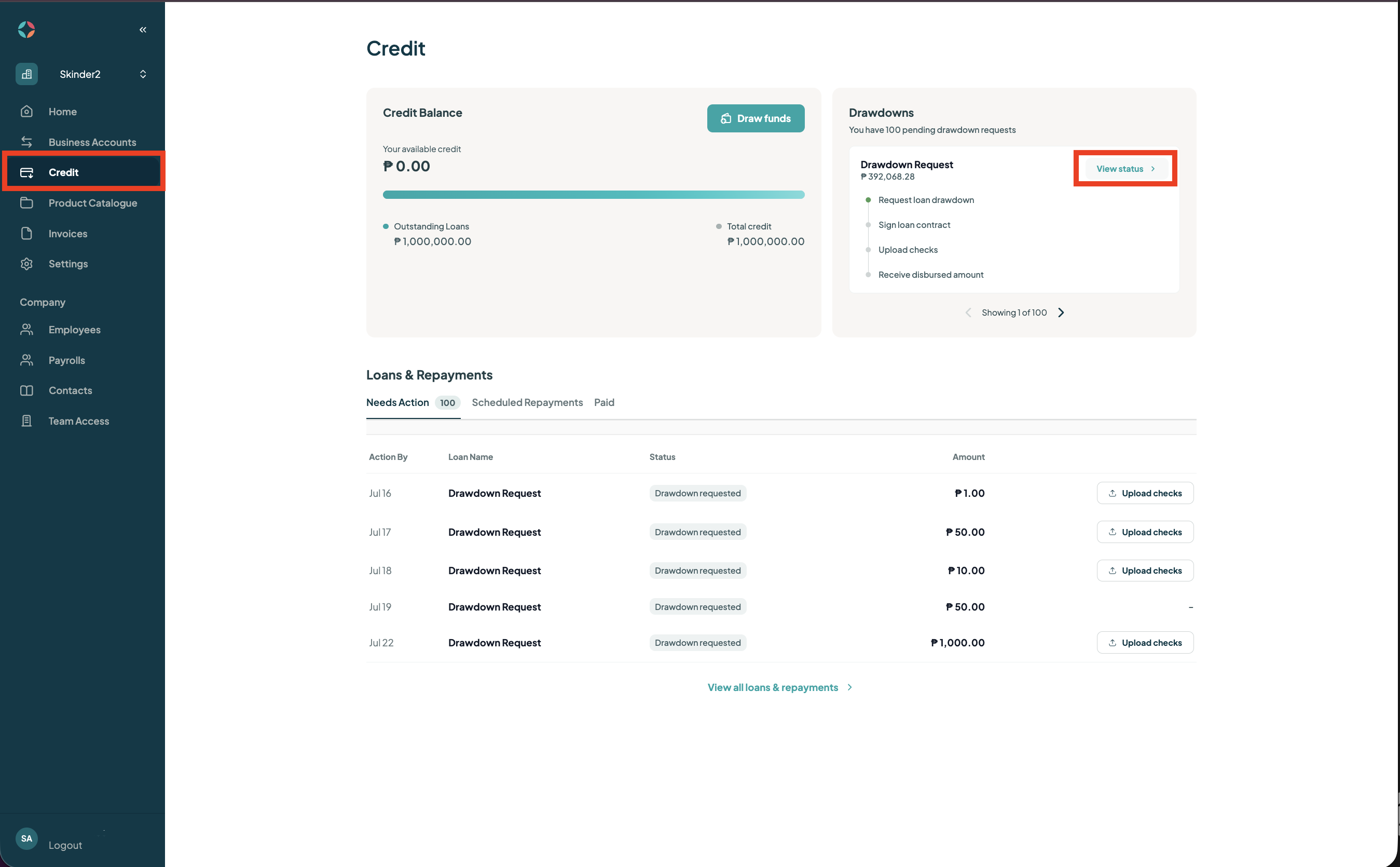Click the Upload checks step in Drawdowns card
The width and height of the screenshot is (1400, 867).
click(x=908, y=249)
